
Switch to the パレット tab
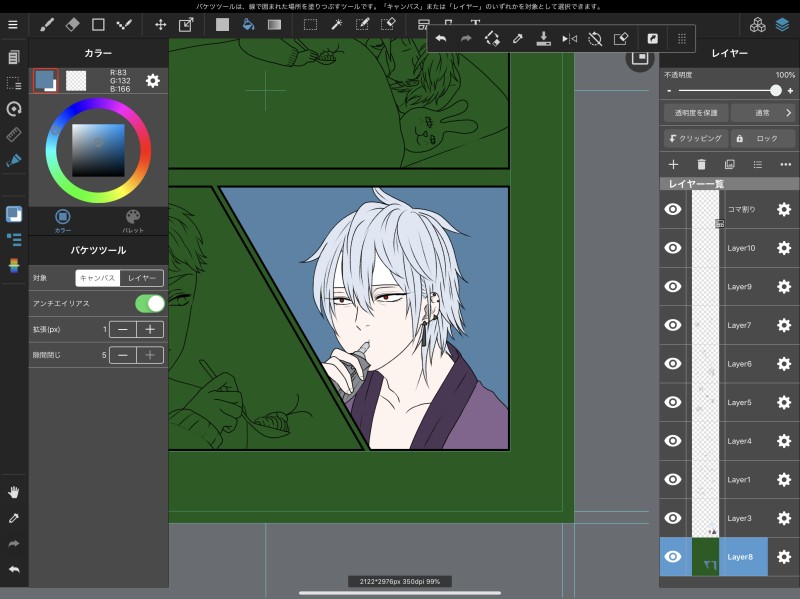click(x=133, y=219)
